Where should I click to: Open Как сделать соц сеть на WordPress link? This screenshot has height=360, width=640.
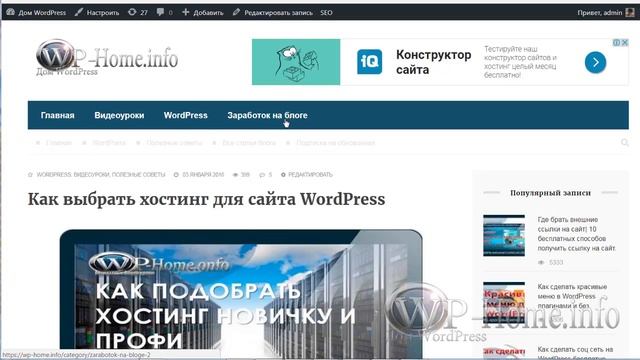(576, 353)
